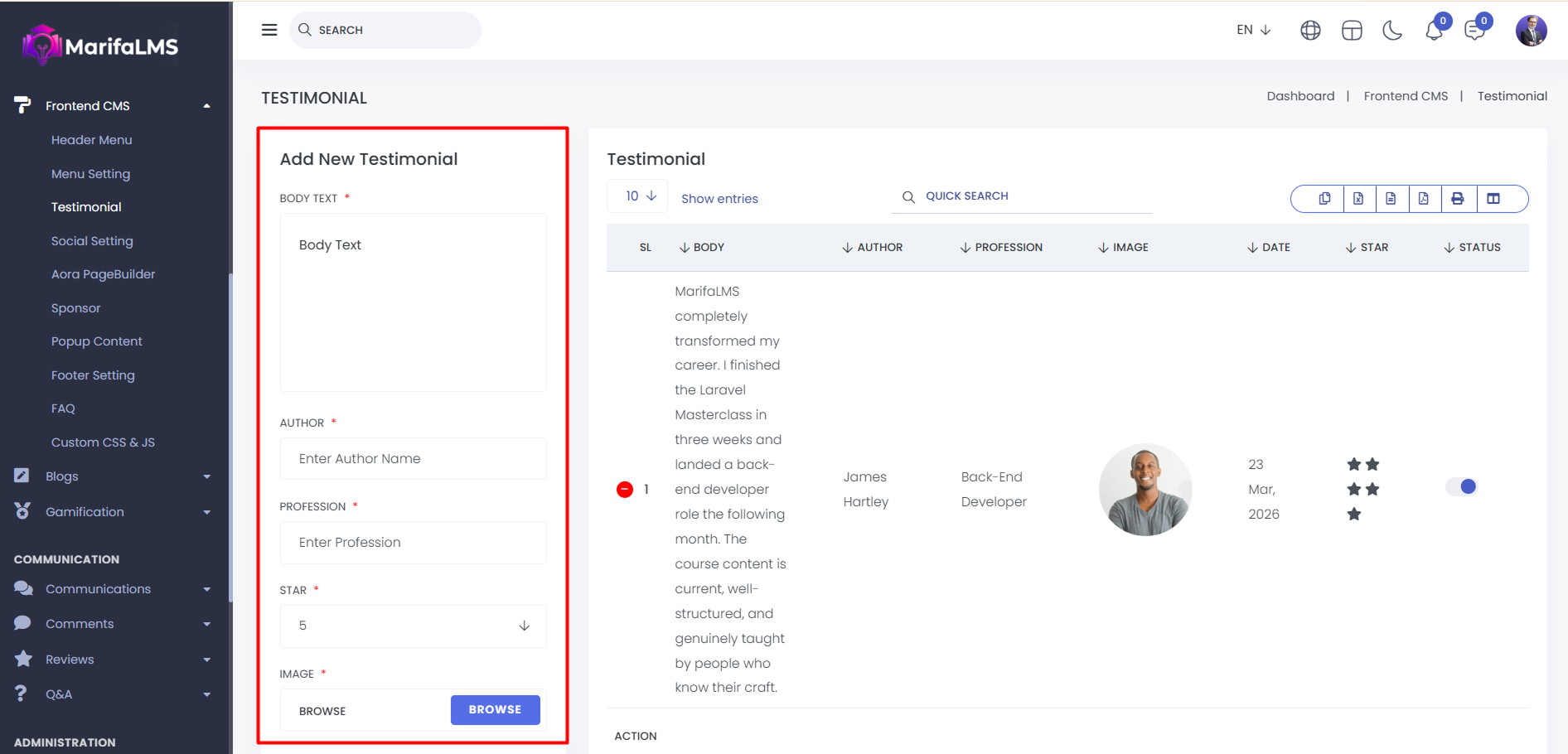Click the Enter Author Name field
1568x754 pixels.
coord(413,459)
